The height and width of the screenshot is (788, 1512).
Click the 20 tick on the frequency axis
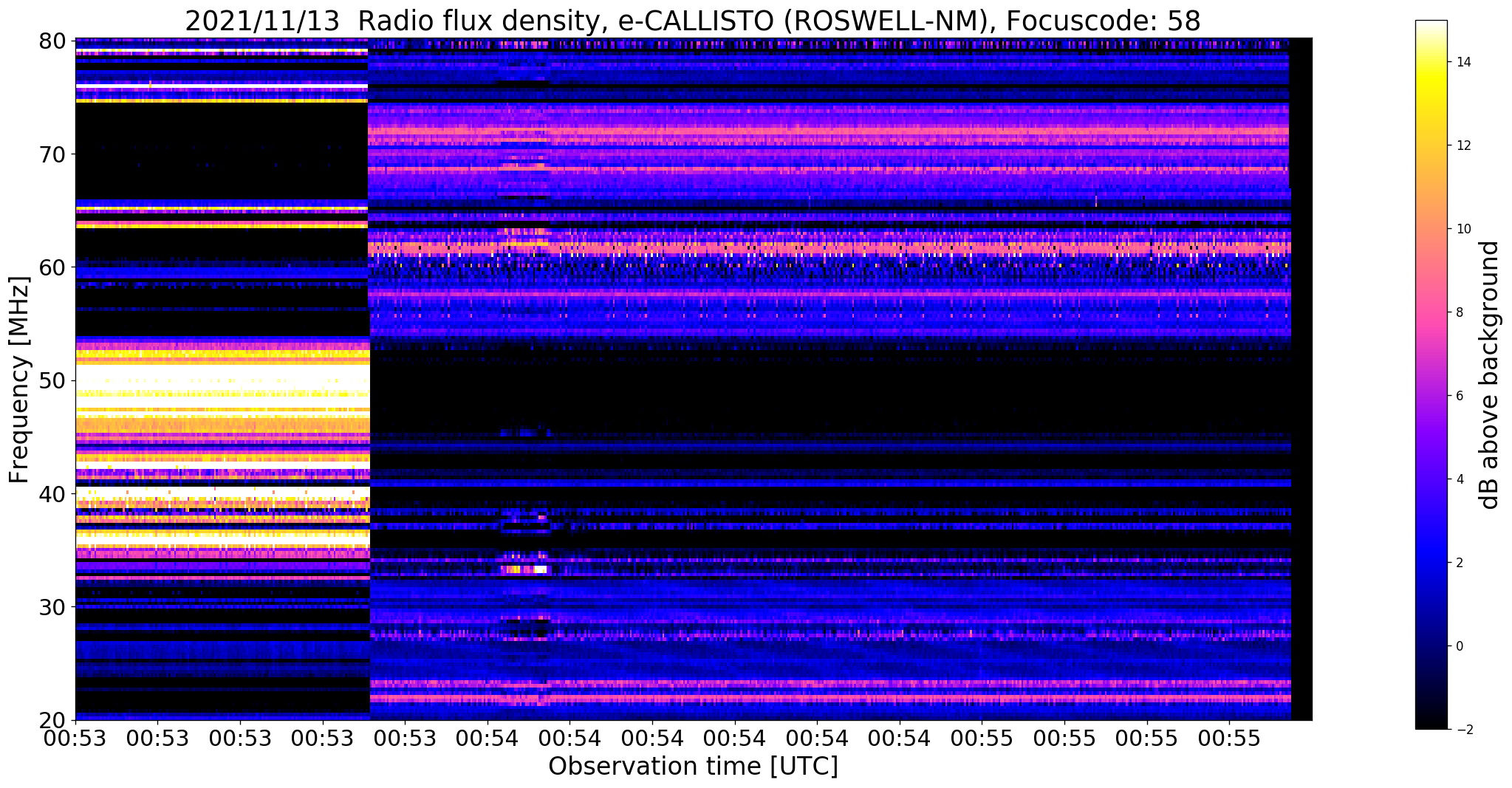tap(52, 720)
